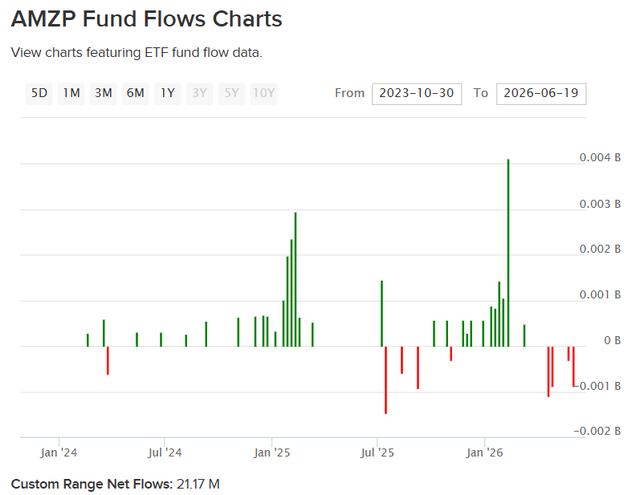This screenshot has width=640, height=495.
Task: Click the Custom Range Net Flows 21.17 M text
Action: click(x=115, y=484)
